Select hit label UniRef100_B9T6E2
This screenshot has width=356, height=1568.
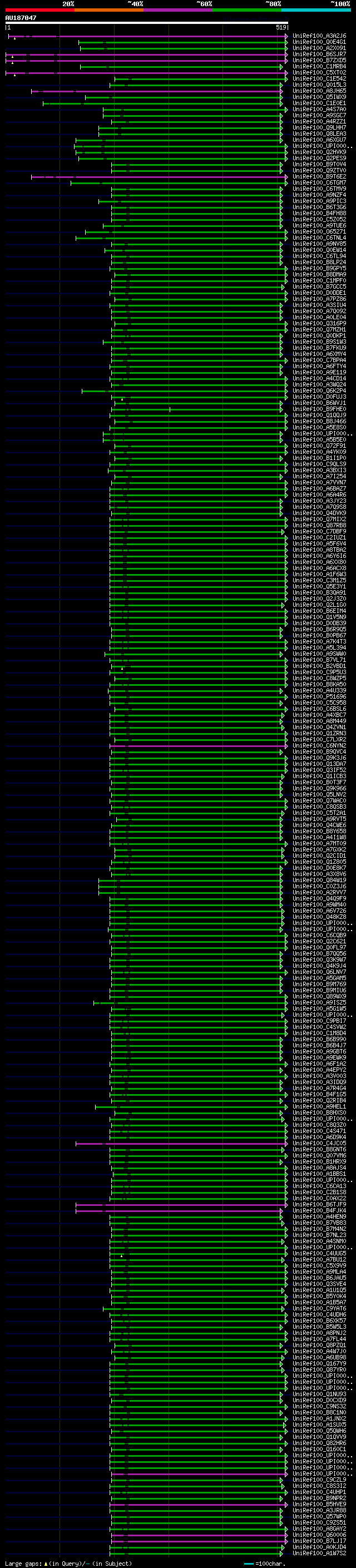pos(319,176)
